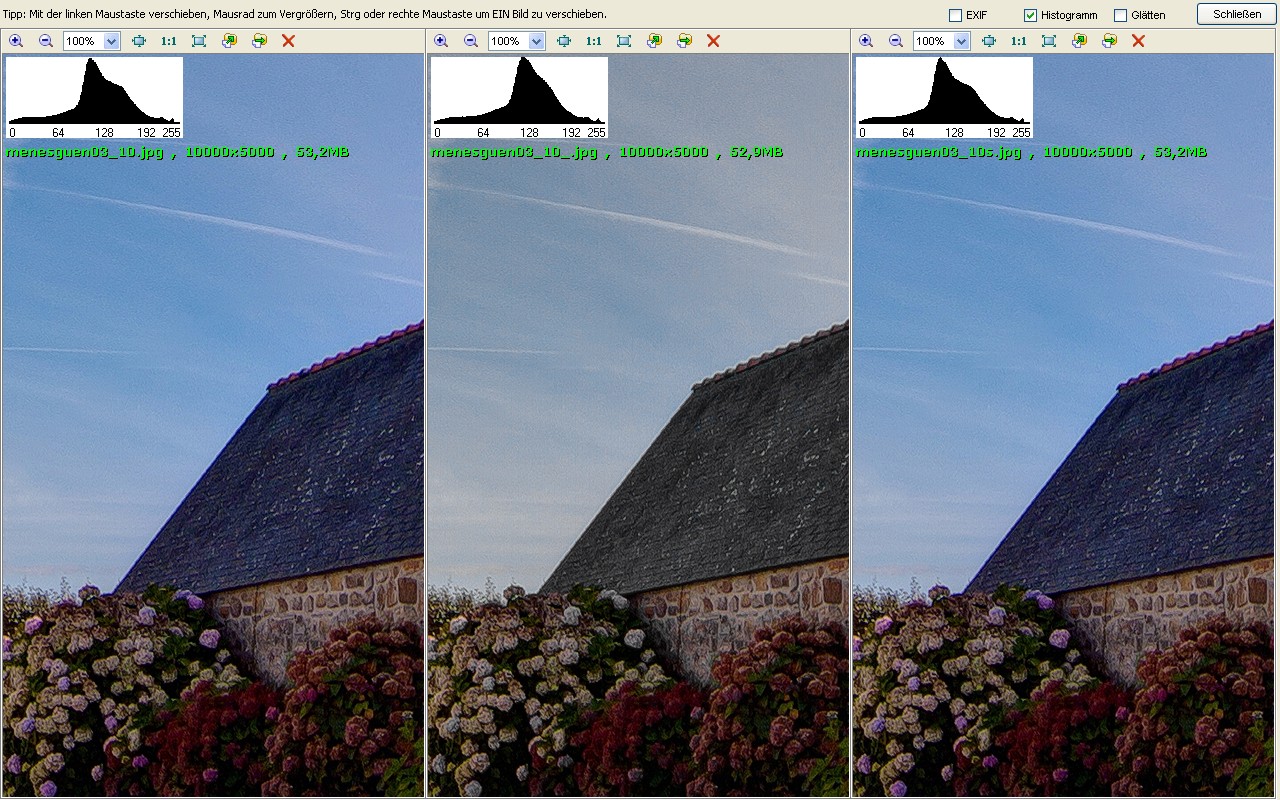Move right panel image to folder
This screenshot has width=1280, height=800.
tap(1109, 41)
